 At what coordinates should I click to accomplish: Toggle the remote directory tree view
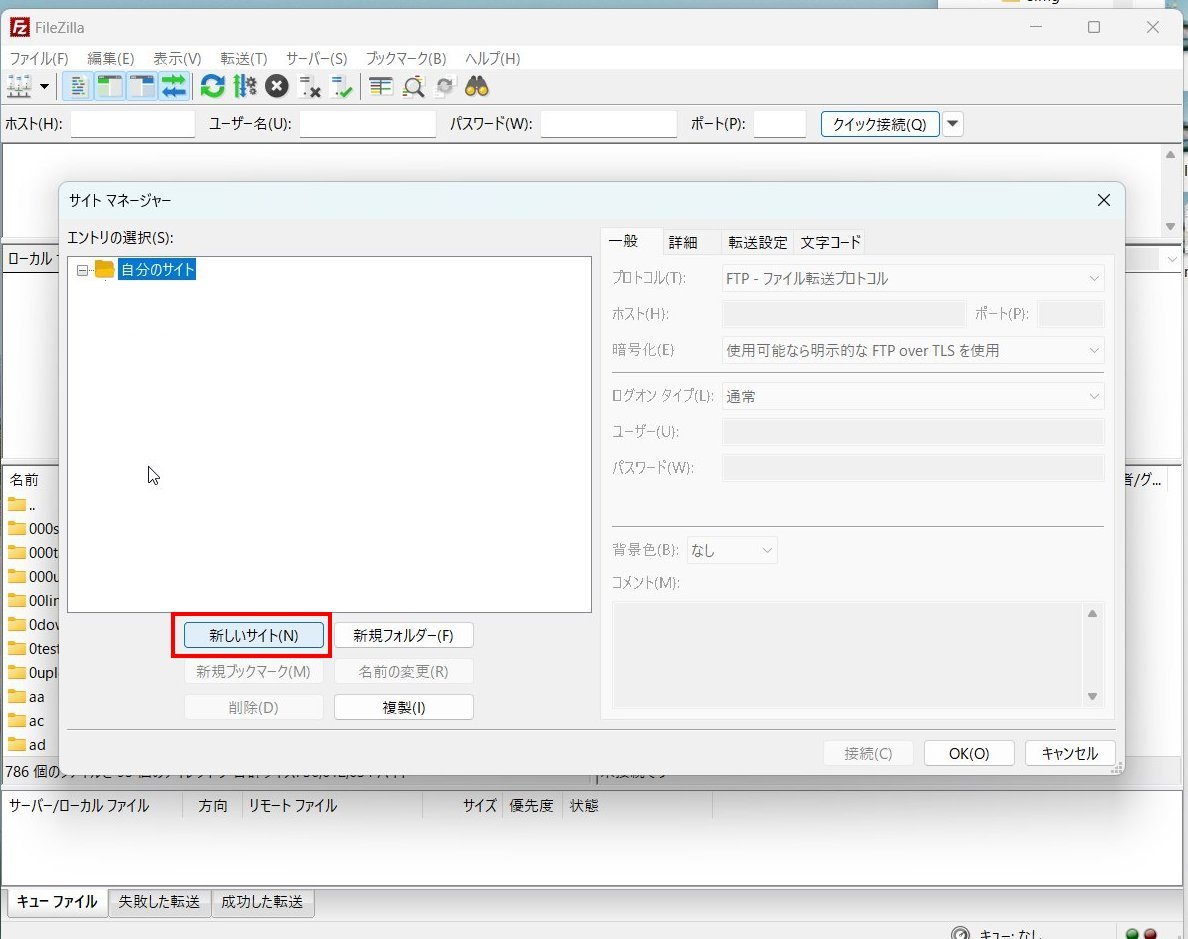pyautogui.click(x=142, y=87)
